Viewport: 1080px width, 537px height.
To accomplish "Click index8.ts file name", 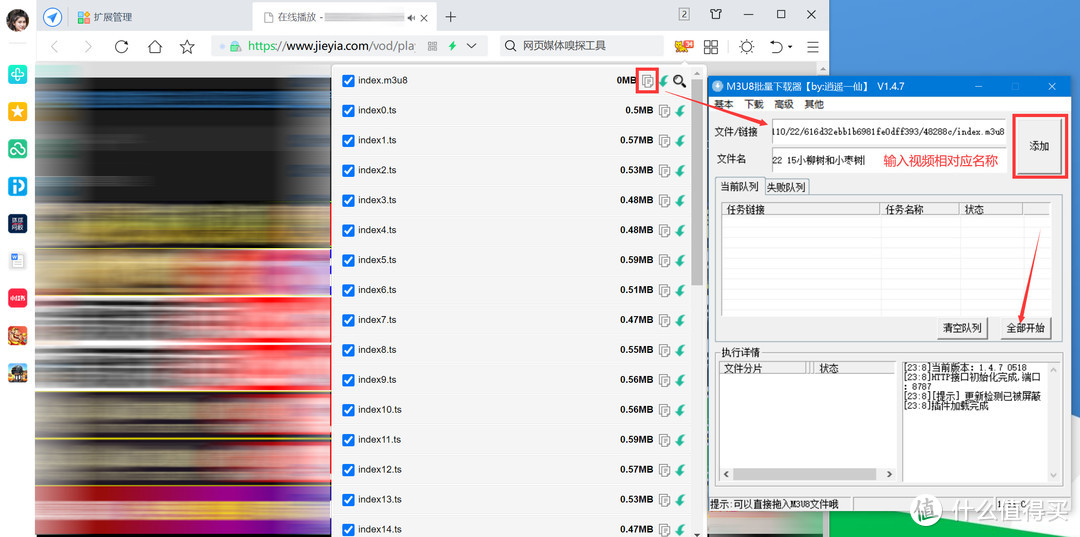I will coord(377,350).
